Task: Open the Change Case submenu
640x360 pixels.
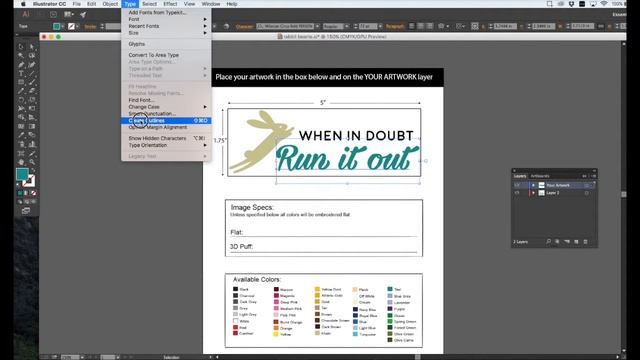Action: click(166, 107)
